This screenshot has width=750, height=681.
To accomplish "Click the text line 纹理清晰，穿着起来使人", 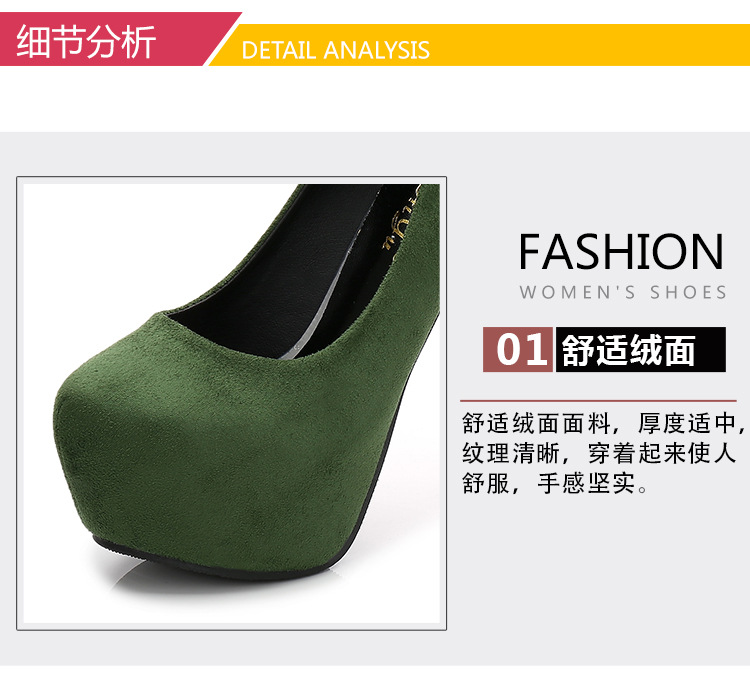I will [598, 453].
